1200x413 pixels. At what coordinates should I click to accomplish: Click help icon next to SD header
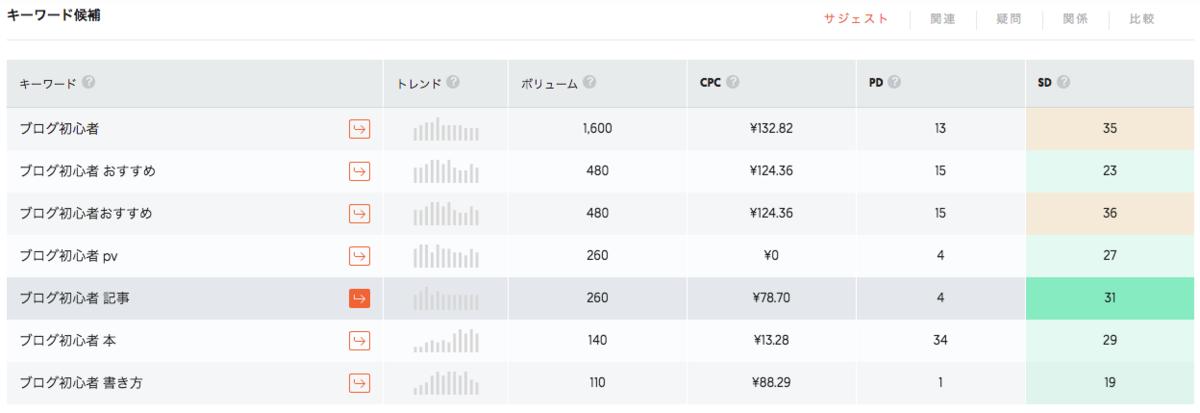(1063, 83)
